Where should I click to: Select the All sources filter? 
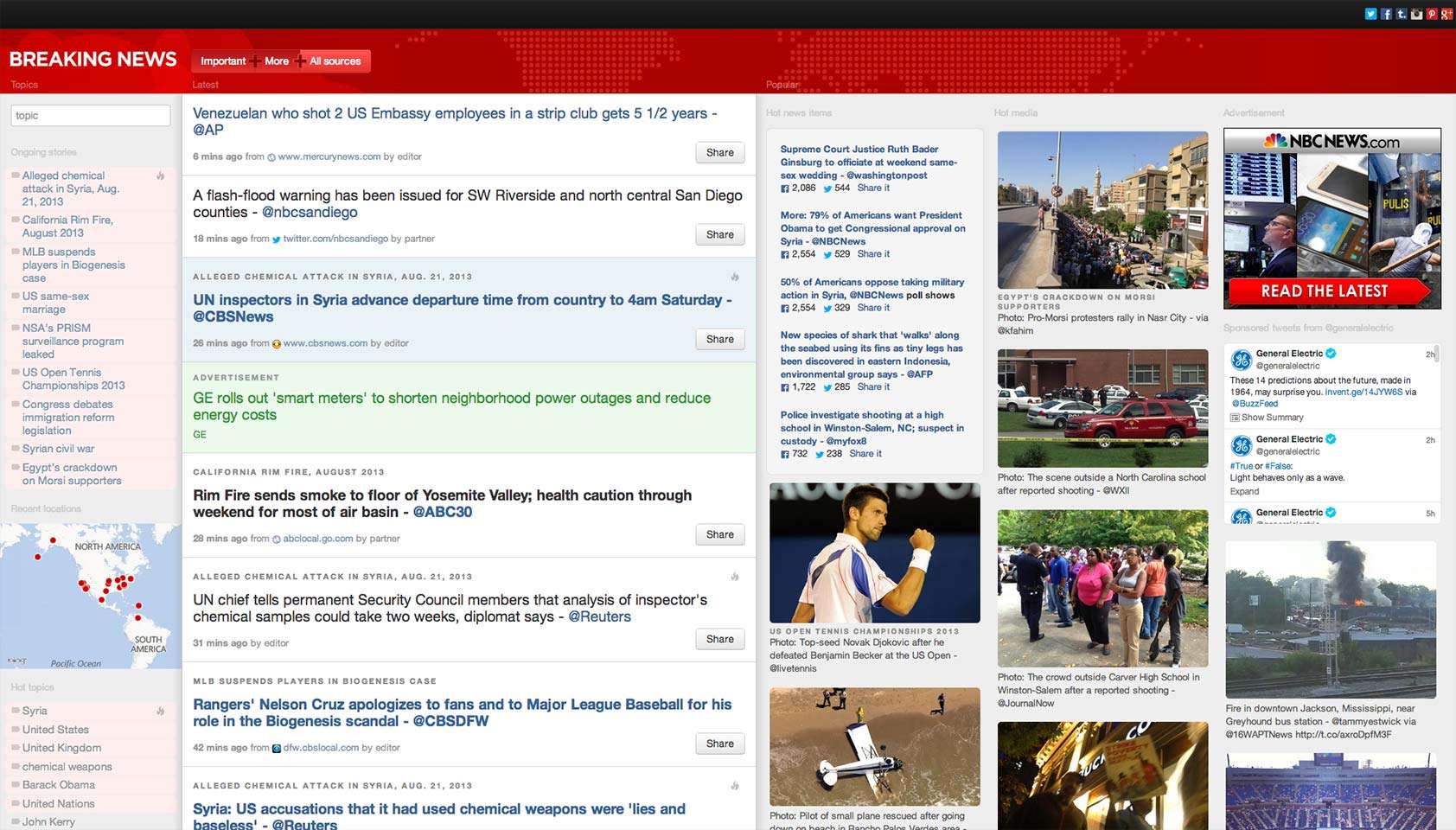pyautogui.click(x=335, y=61)
